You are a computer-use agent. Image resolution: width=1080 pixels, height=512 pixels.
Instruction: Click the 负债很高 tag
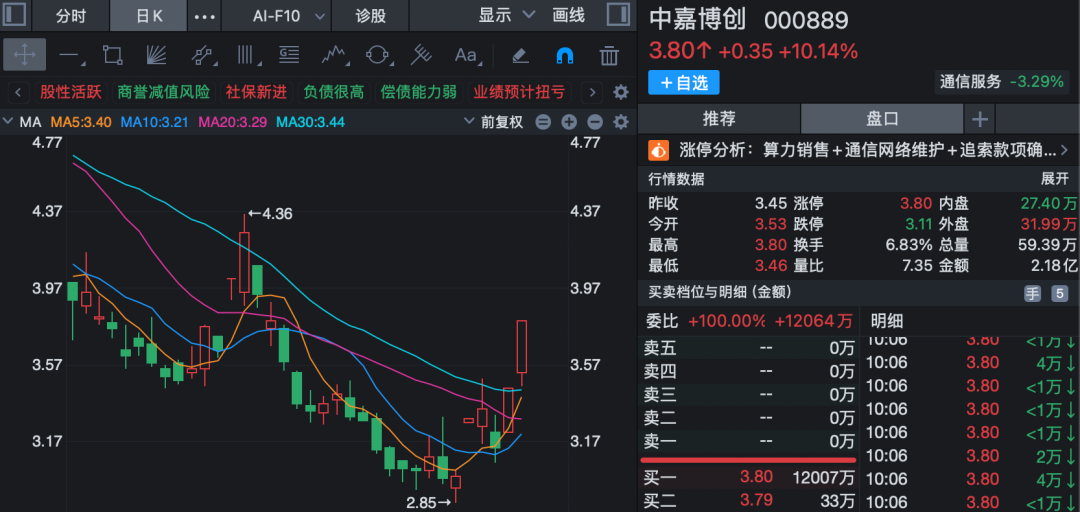point(333,92)
